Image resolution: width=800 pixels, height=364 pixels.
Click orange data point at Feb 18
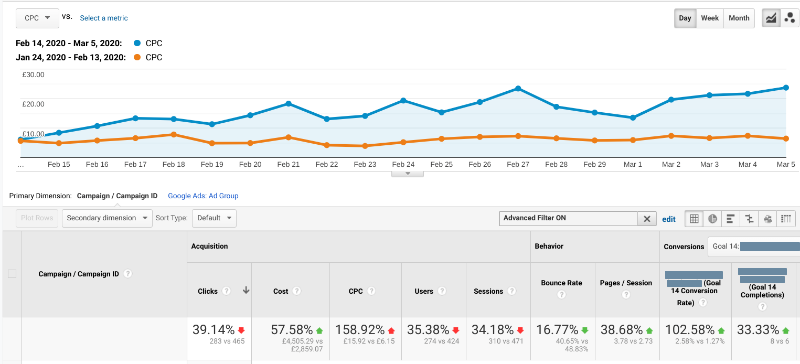click(x=173, y=134)
